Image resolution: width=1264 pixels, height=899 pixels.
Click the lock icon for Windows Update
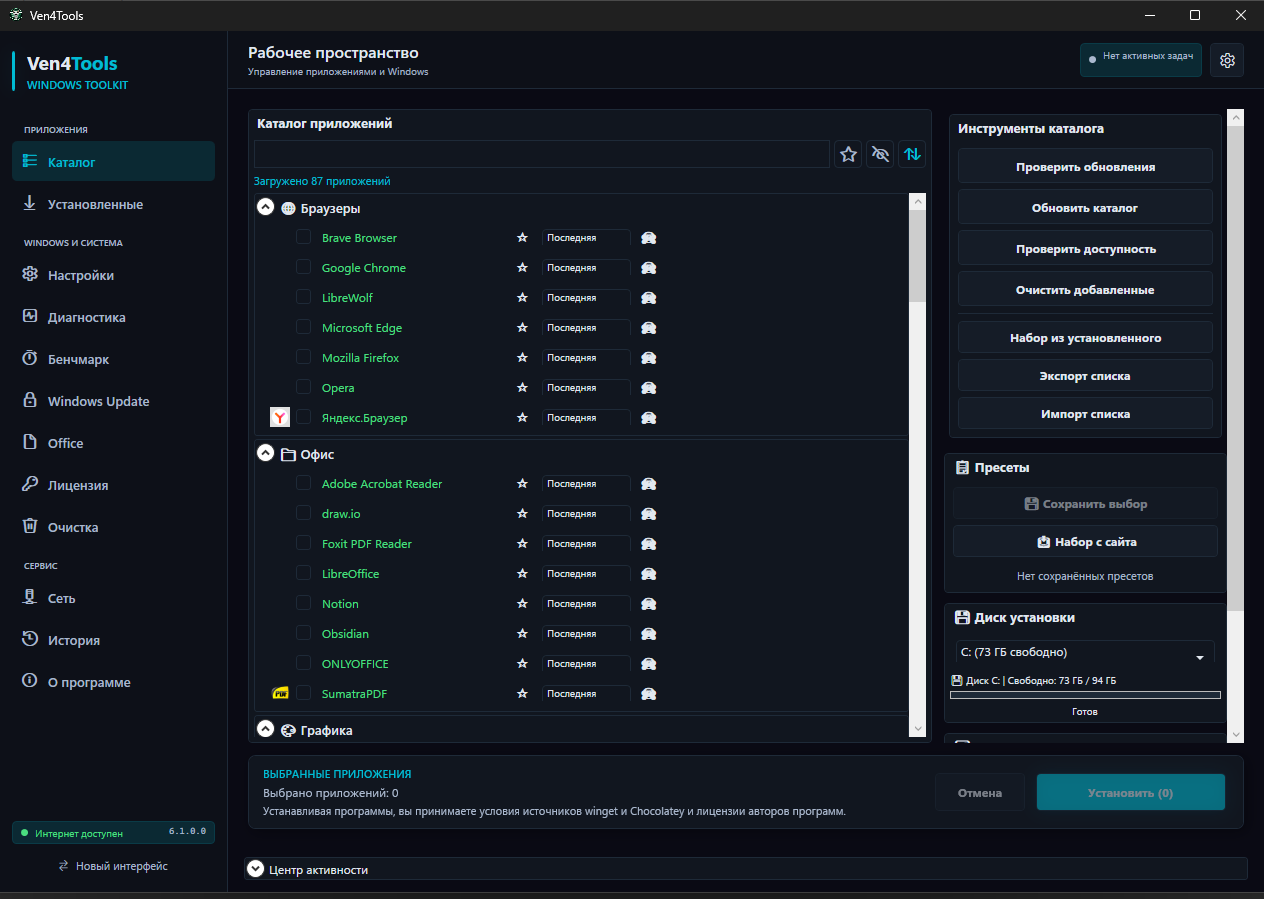[x=30, y=401]
